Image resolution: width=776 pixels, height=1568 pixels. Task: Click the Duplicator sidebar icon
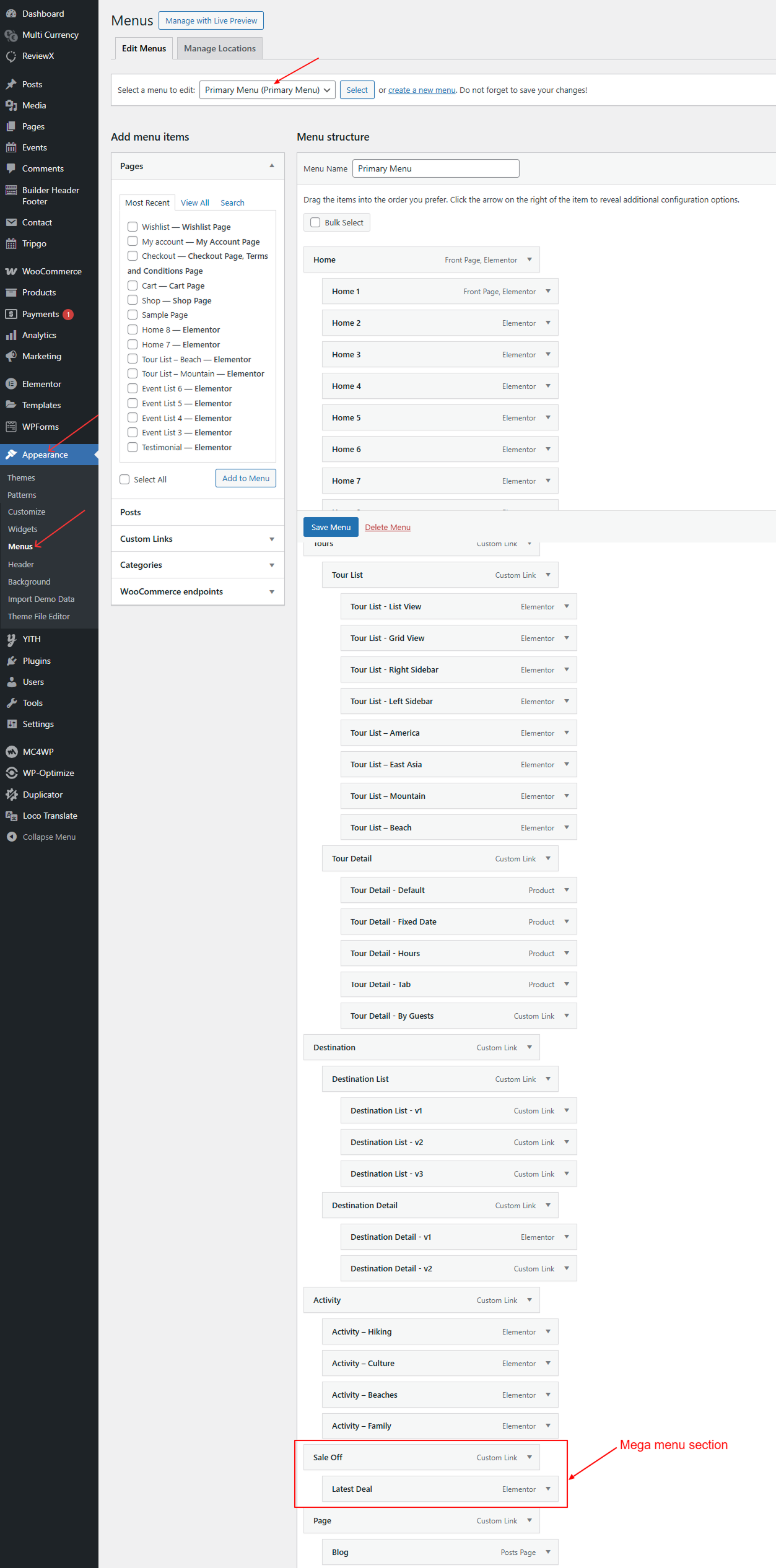pyautogui.click(x=11, y=795)
